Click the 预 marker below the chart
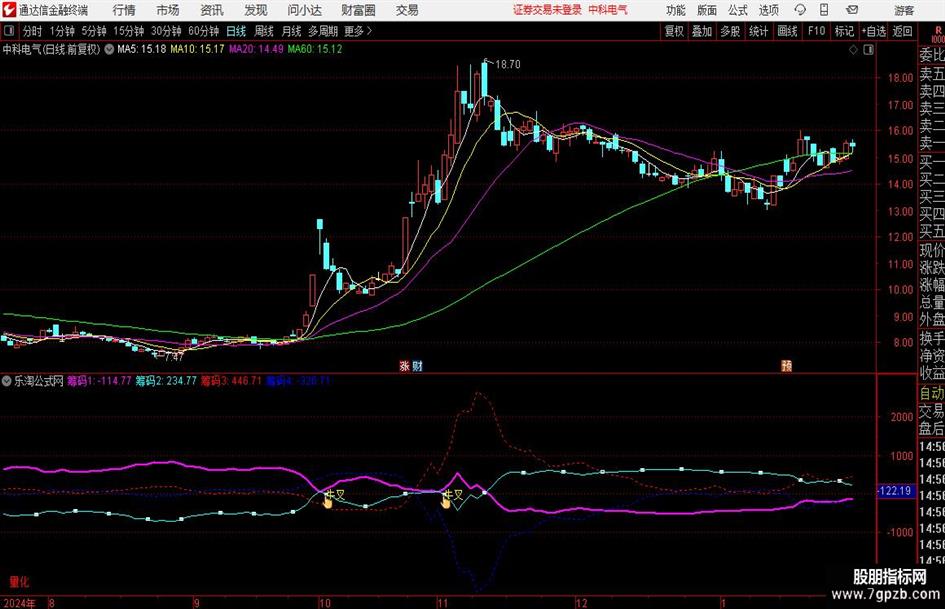 [x=786, y=365]
